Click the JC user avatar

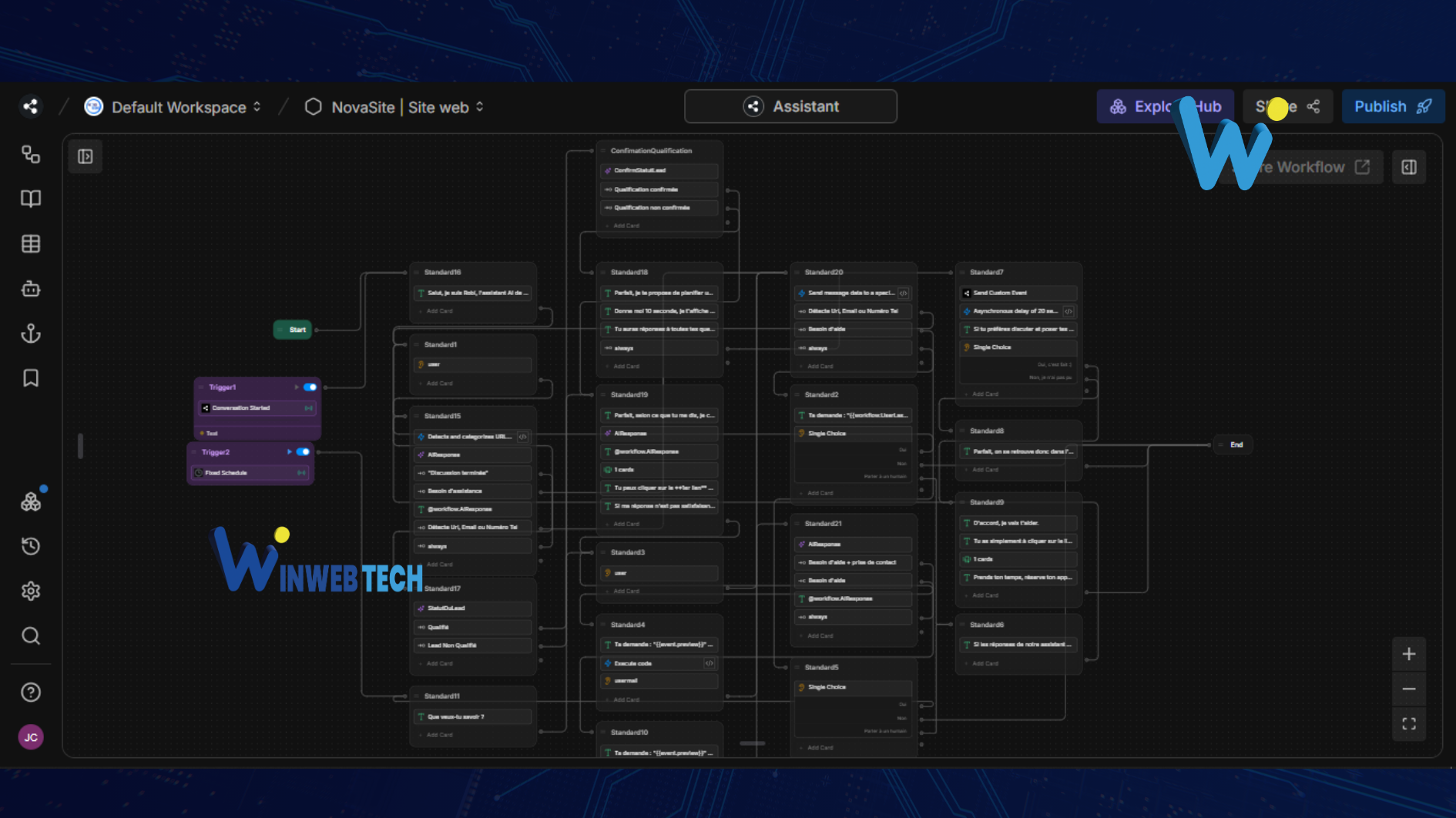(x=31, y=737)
